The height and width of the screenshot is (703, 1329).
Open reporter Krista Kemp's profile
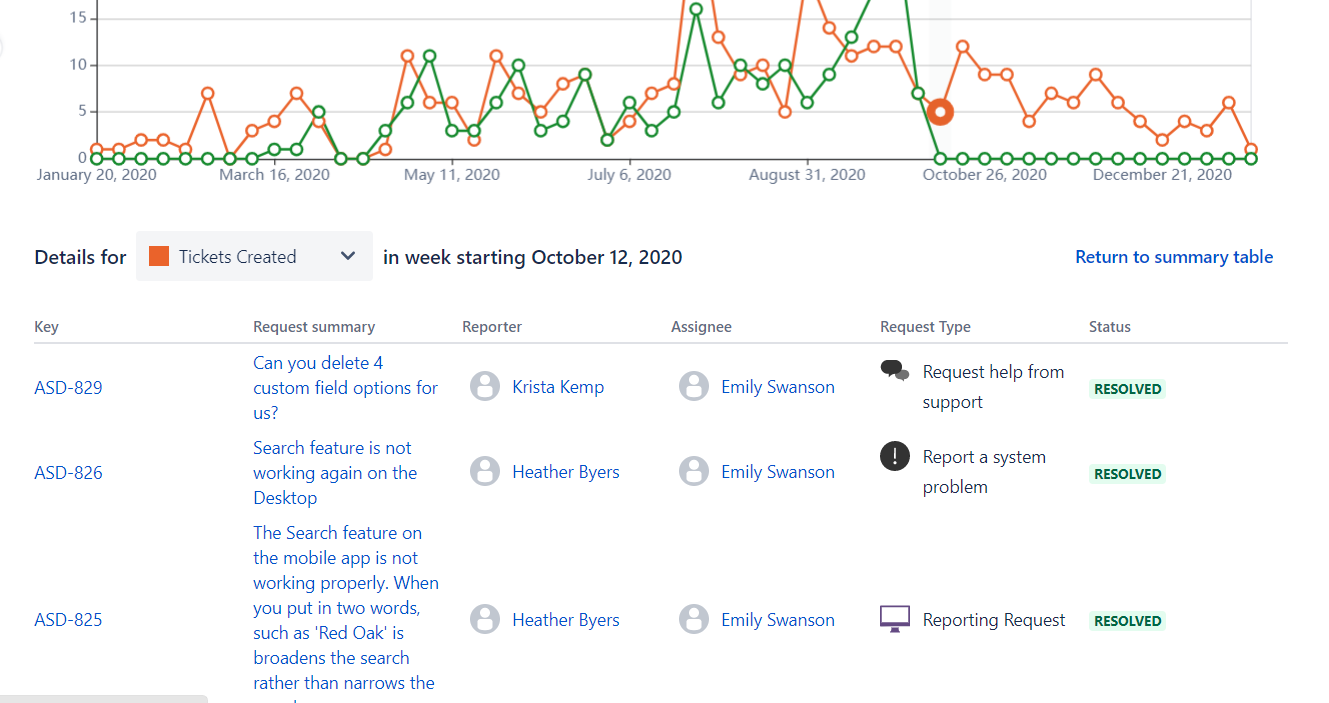tap(558, 387)
